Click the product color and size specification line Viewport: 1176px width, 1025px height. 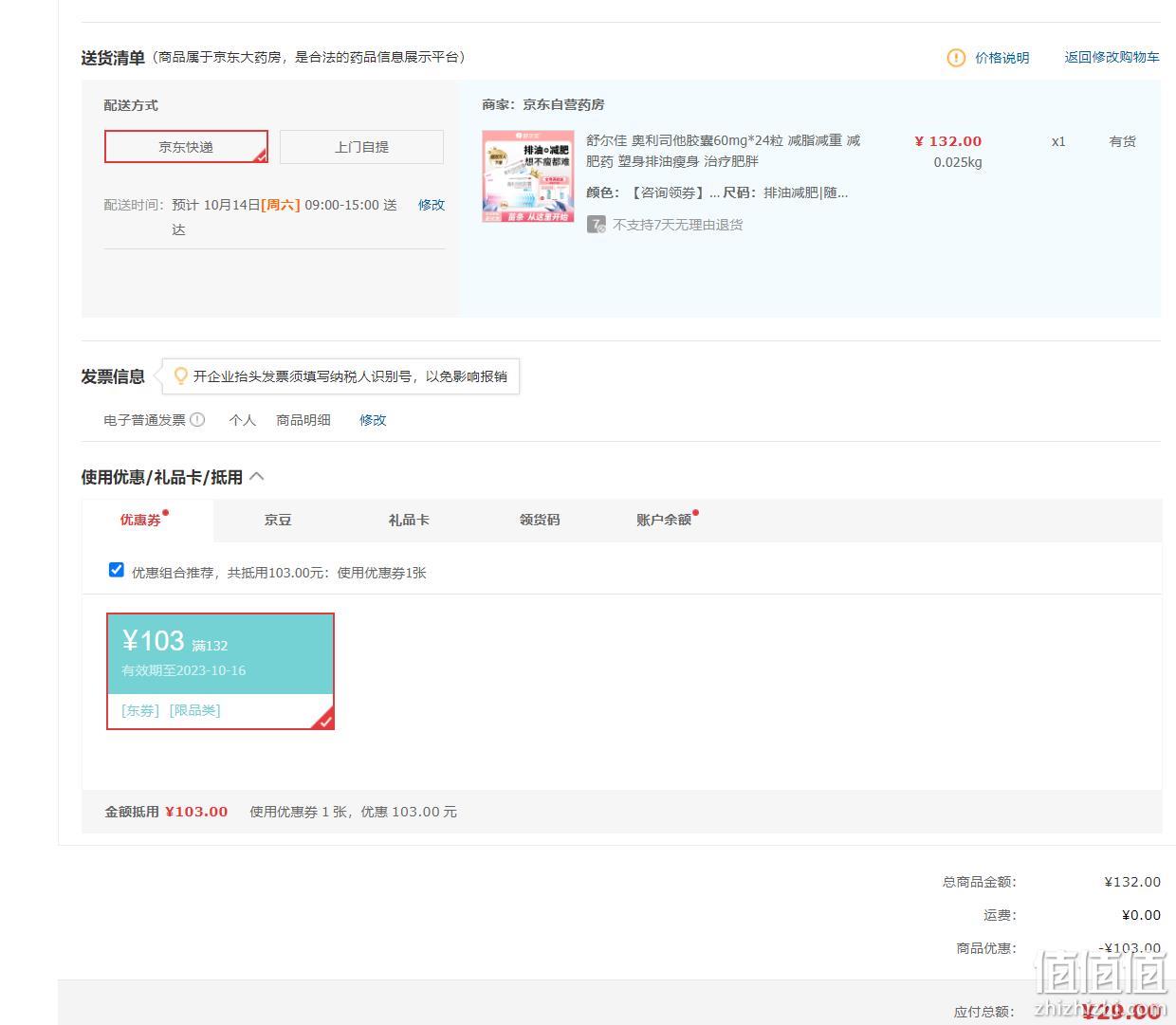click(x=717, y=192)
